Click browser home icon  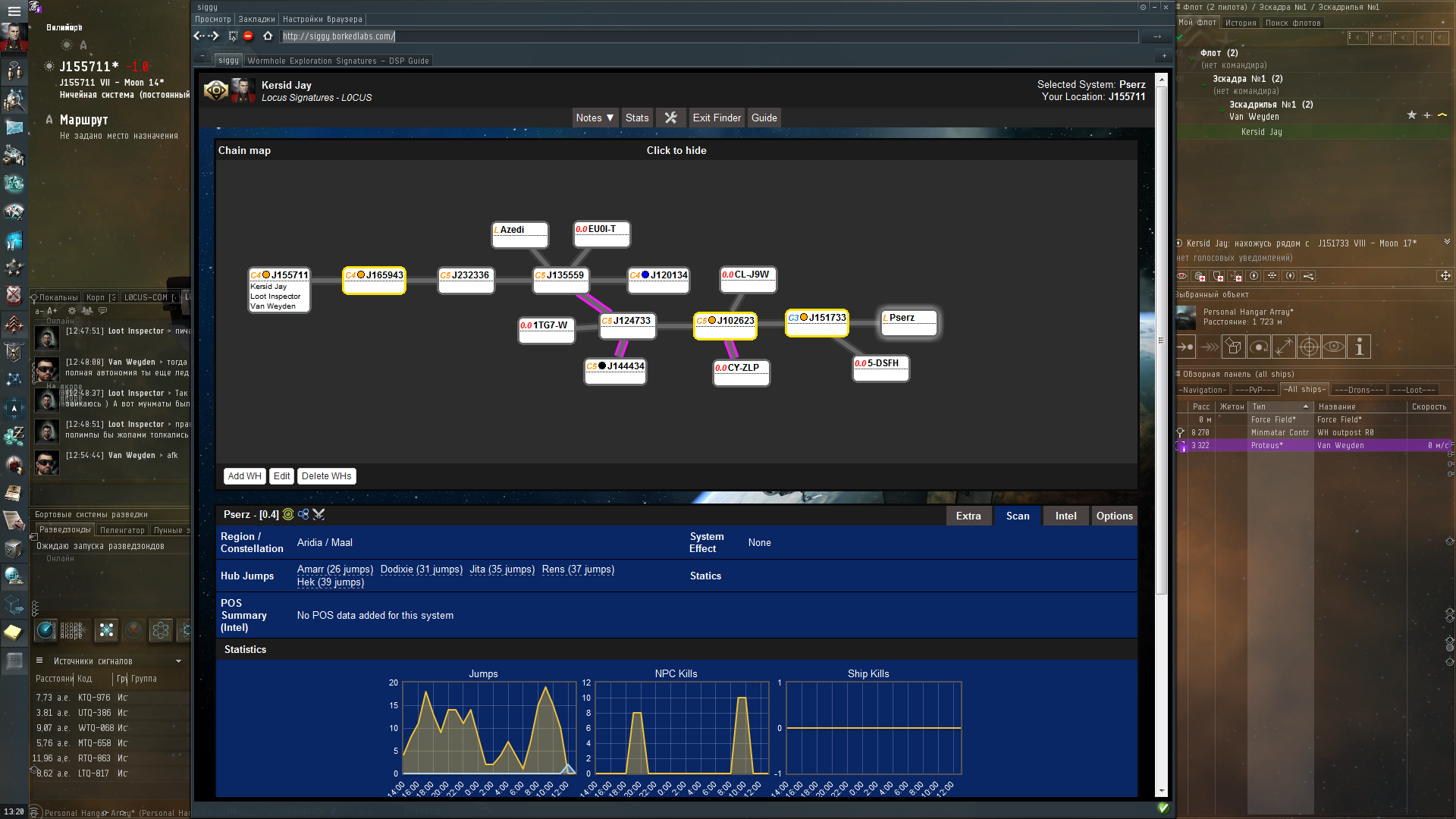268,36
